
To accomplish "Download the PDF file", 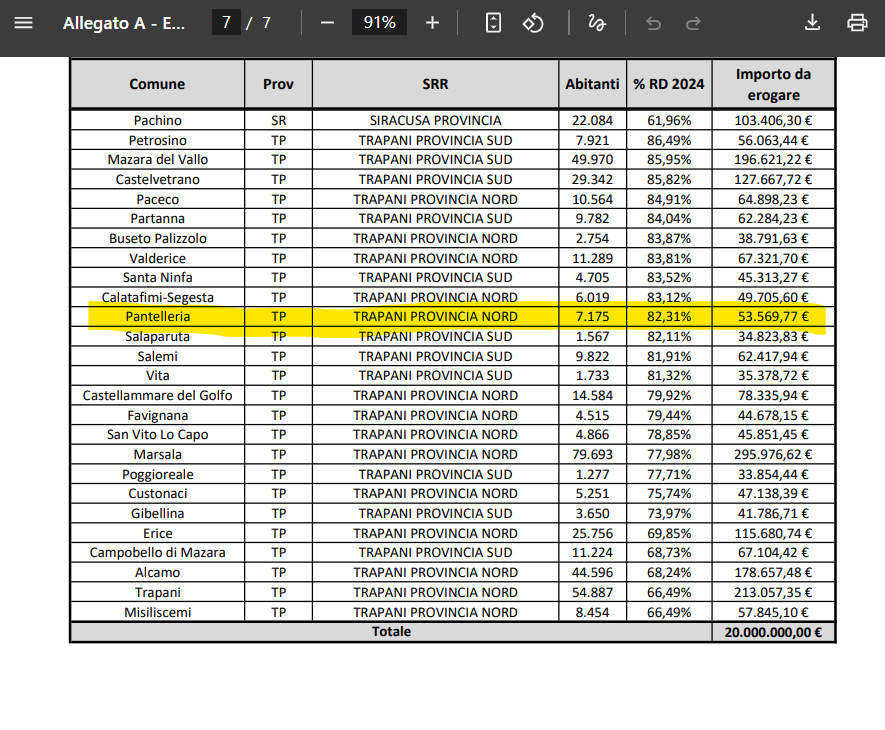I will (812, 23).
